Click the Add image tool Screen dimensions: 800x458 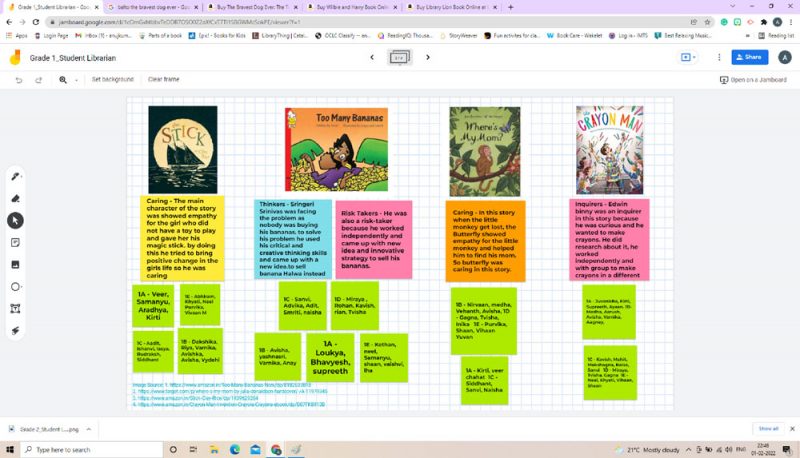click(15, 264)
